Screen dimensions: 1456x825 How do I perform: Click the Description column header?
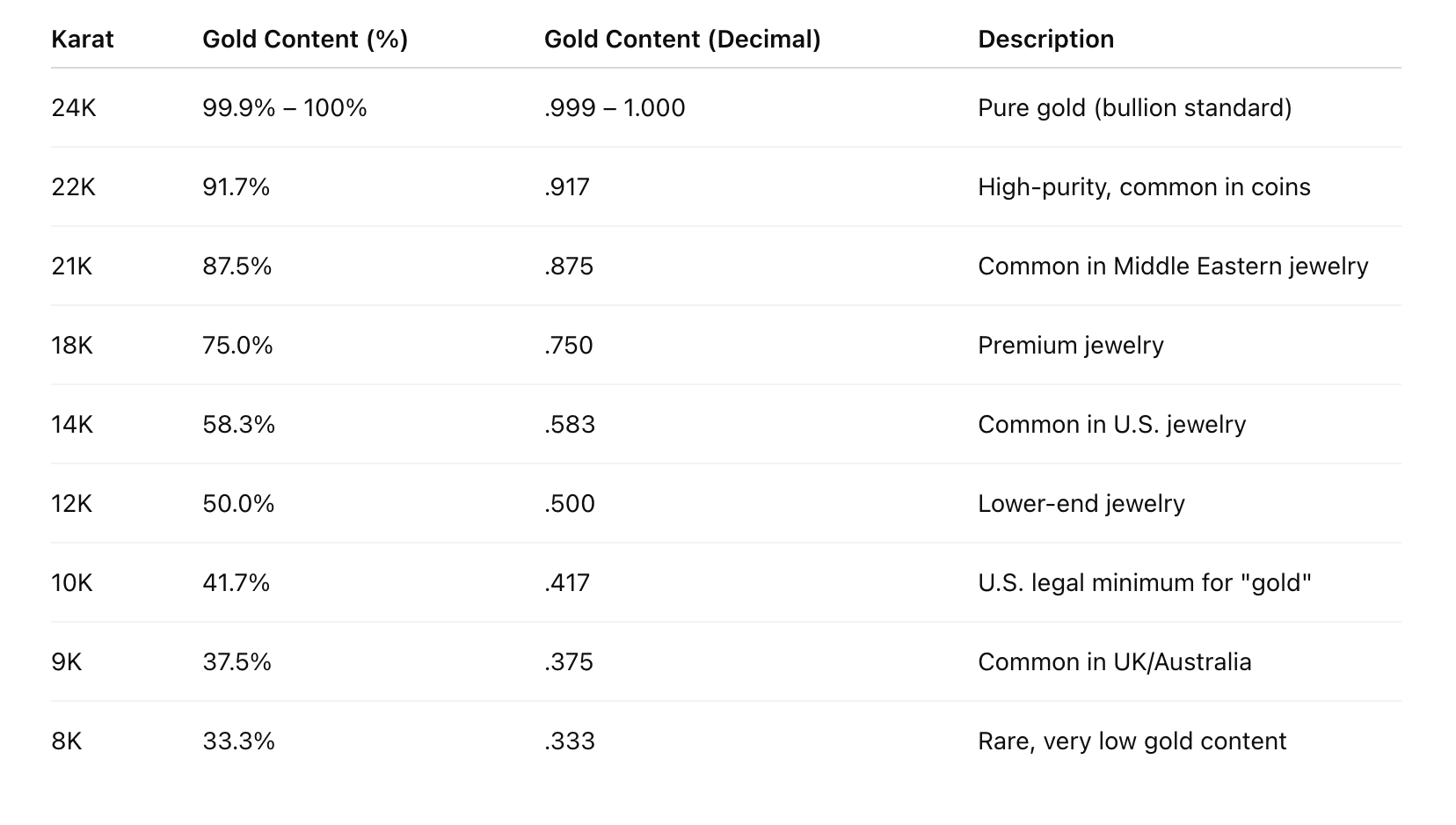tap(1045, 40)
